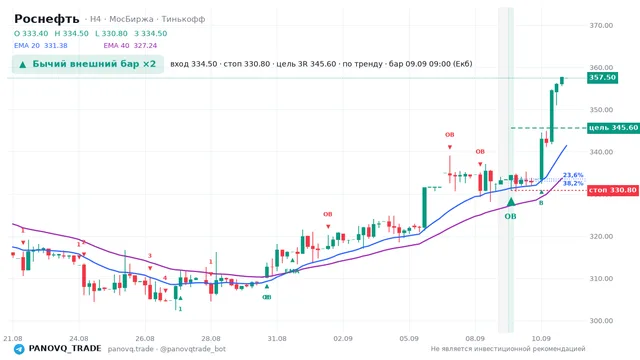Viewport: 640px width, 360px height.
Task: Click the вход 334.50 entry text
Action: [193, 64]
